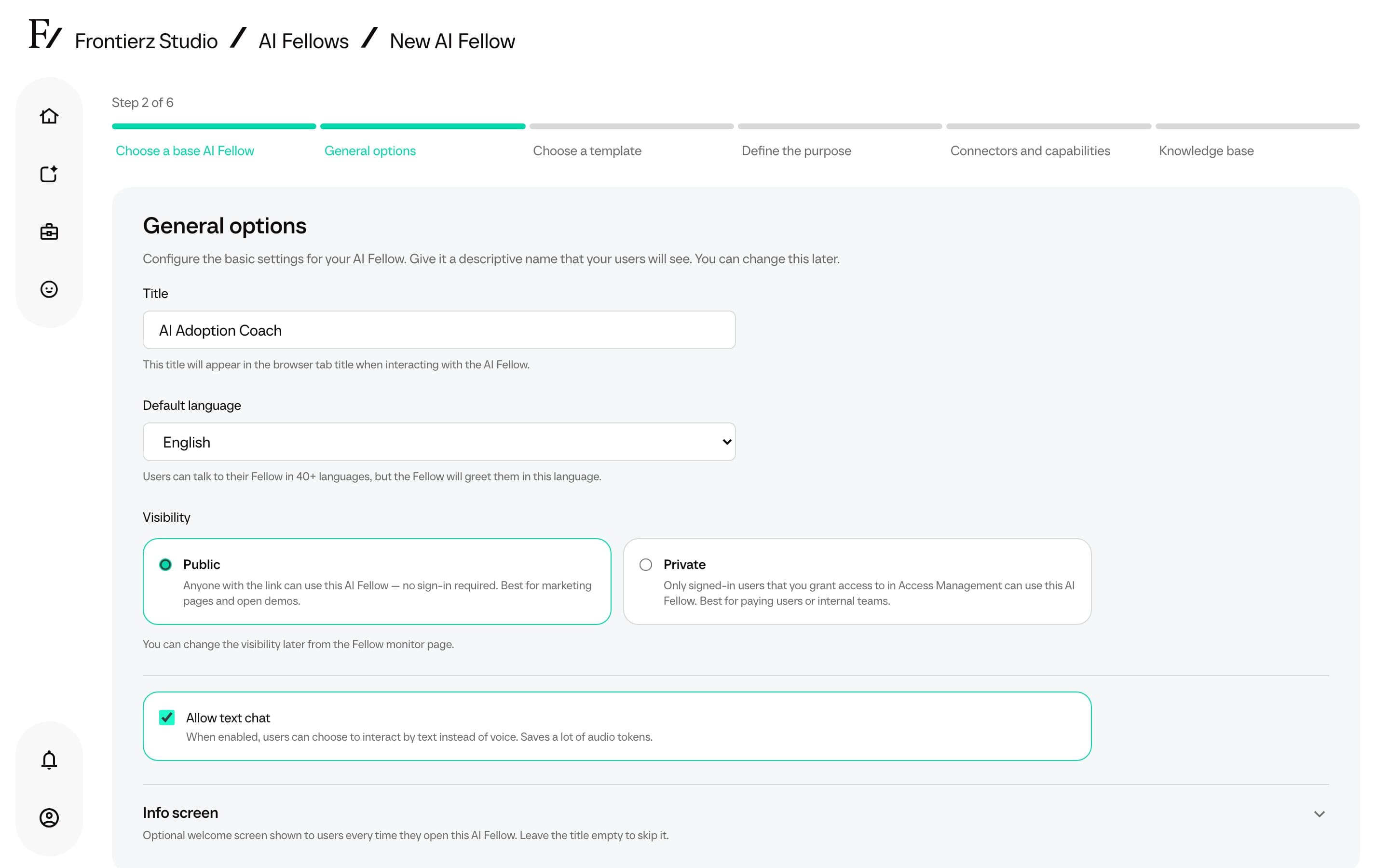Select the Private visibility radio button
The height and width of the screenshot is (868, 1389).
tap(646, 564)
